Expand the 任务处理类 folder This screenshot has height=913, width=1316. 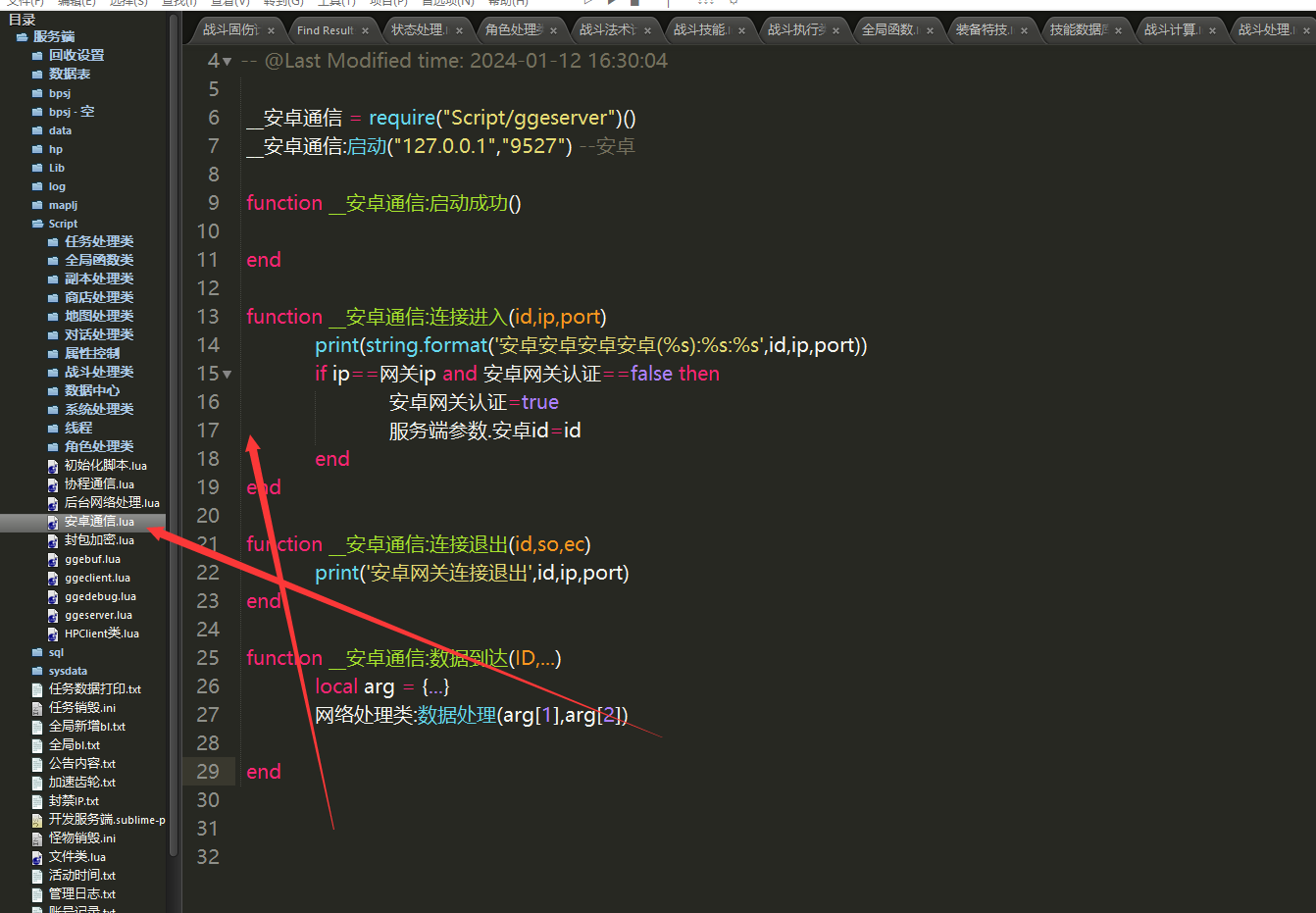coord(53,242)
